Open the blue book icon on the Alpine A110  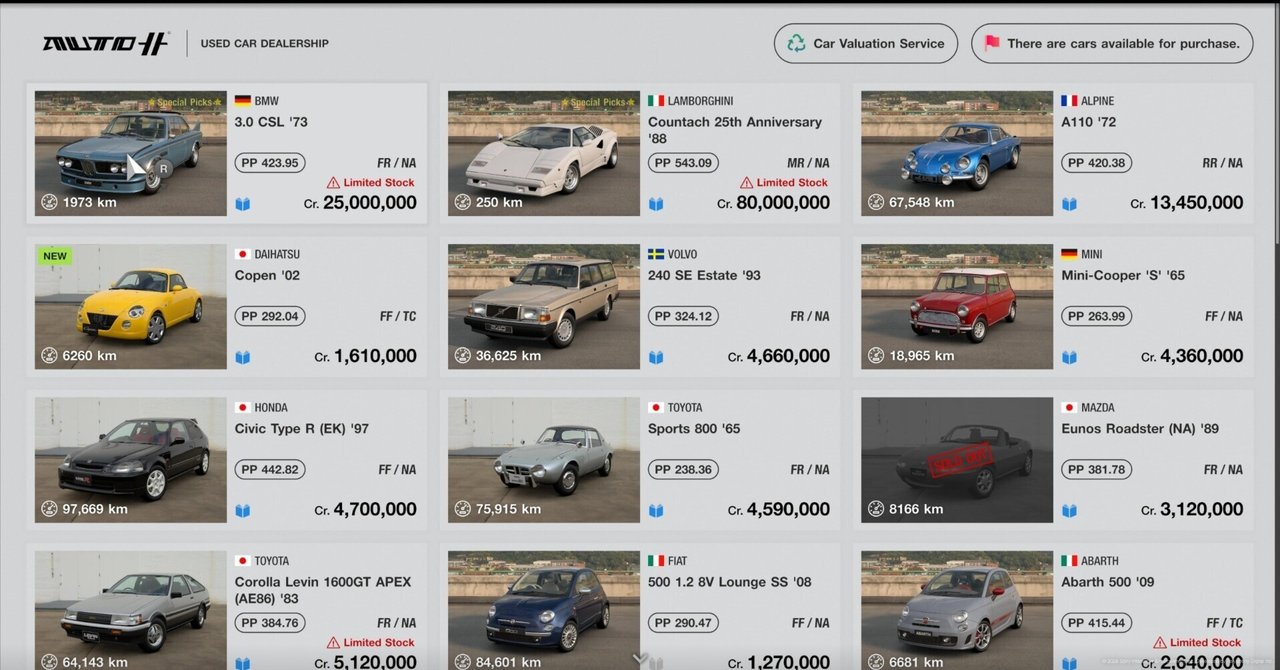pyautogui.click(x=1070, y=202)
